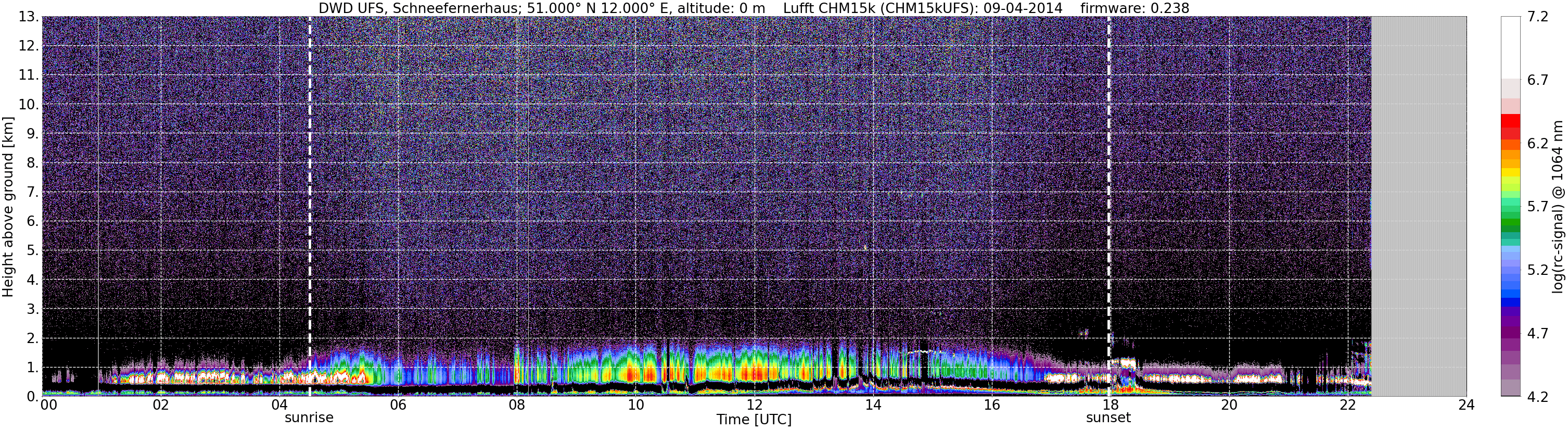The image size is (1568, 430).
Task: Click the red-orange aerosol layer near 12 UTC
Action: tap(755, 373)
